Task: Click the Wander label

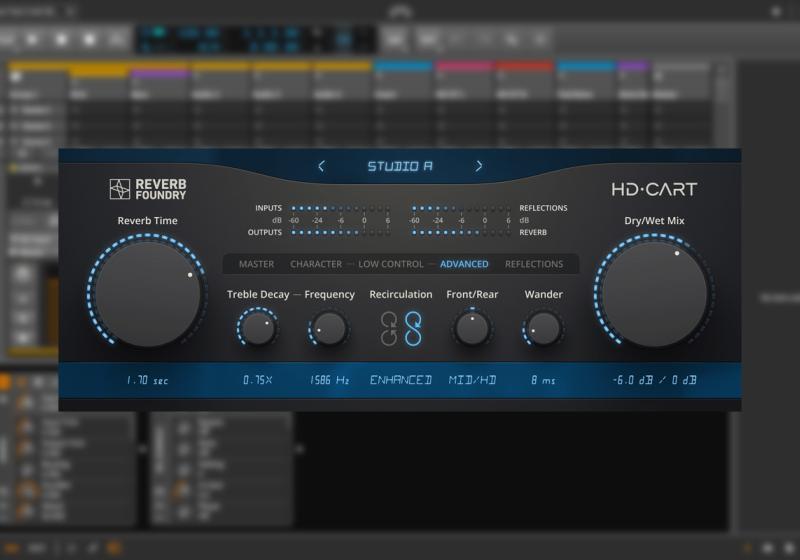Action: (x=544, y=294)
